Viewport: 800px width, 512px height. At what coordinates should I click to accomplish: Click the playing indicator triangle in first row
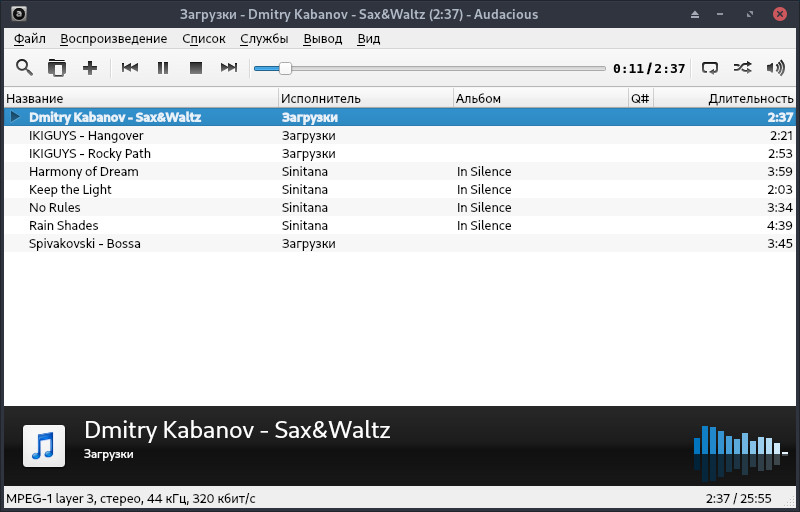tap(15, 117)
